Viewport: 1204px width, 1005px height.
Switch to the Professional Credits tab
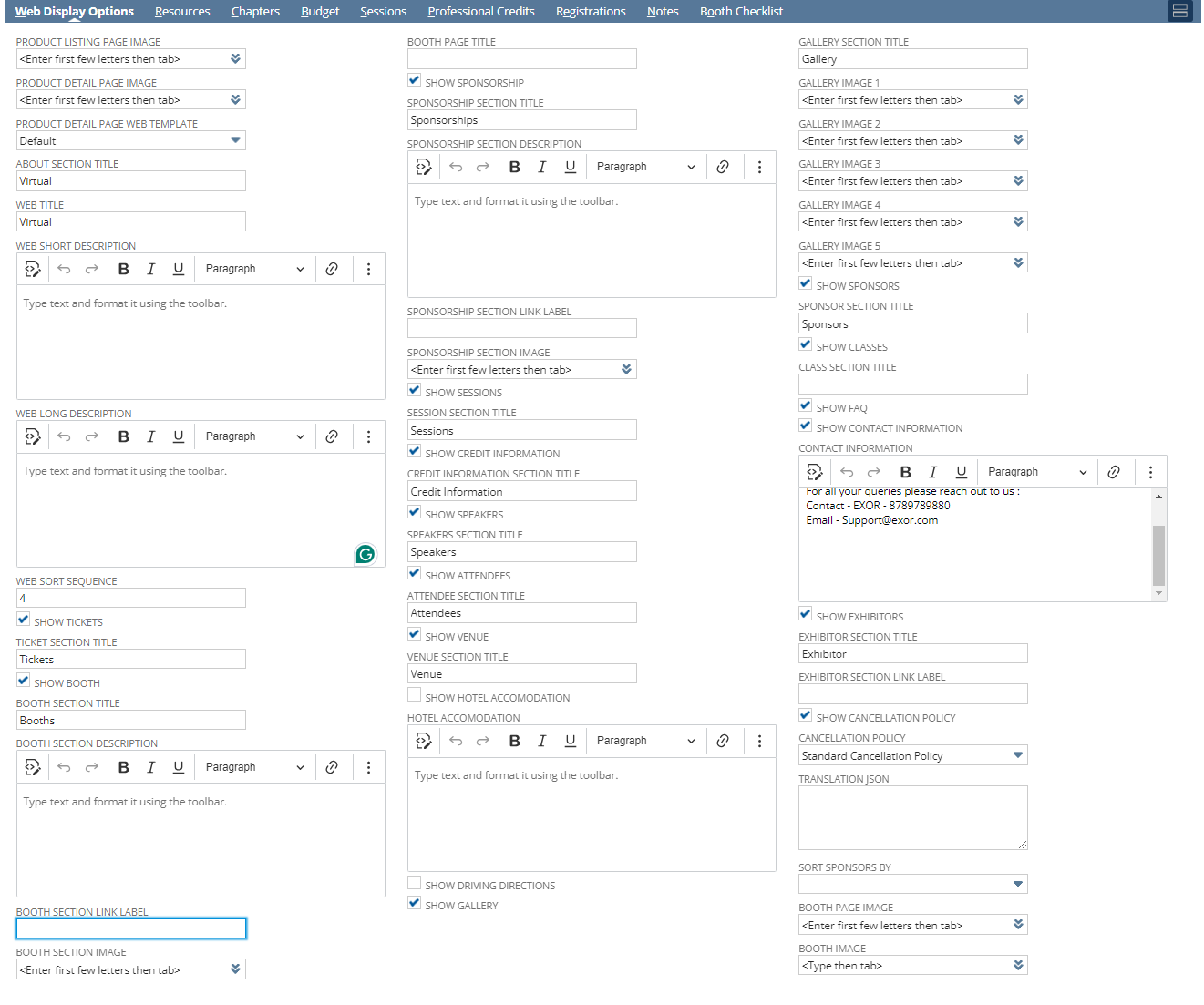pos(480,12)
